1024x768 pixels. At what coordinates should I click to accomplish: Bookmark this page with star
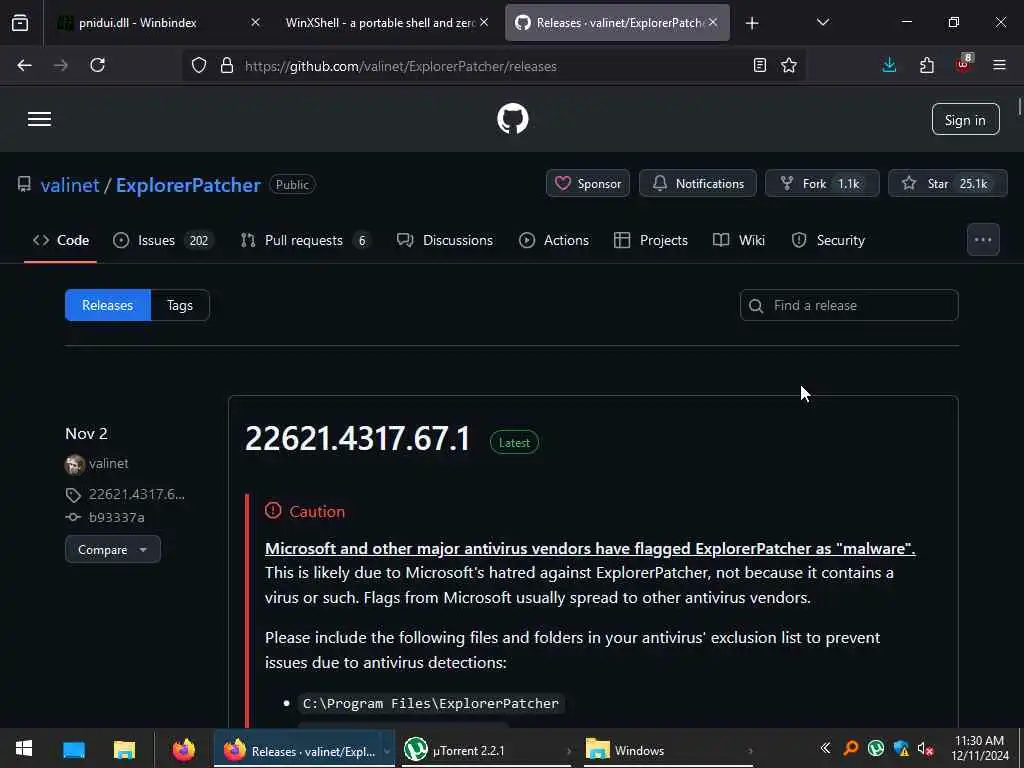789,65
